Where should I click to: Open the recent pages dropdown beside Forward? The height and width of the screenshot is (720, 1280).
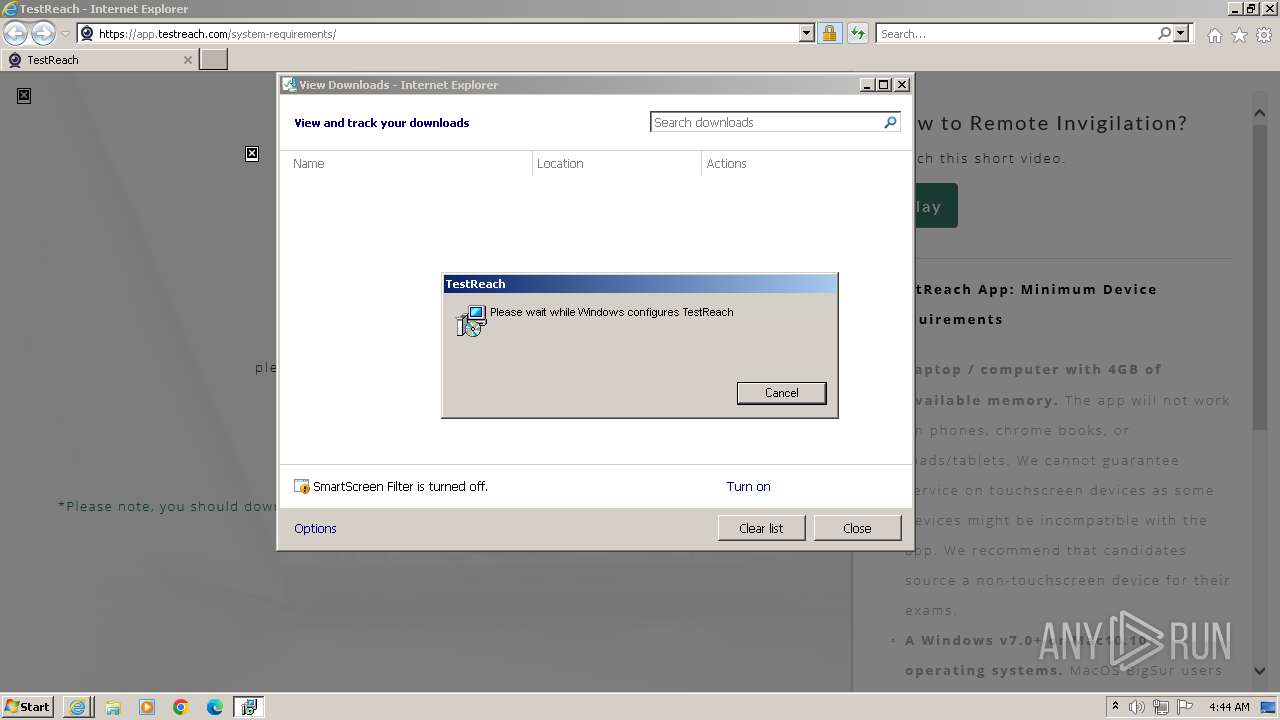[65, 34]
